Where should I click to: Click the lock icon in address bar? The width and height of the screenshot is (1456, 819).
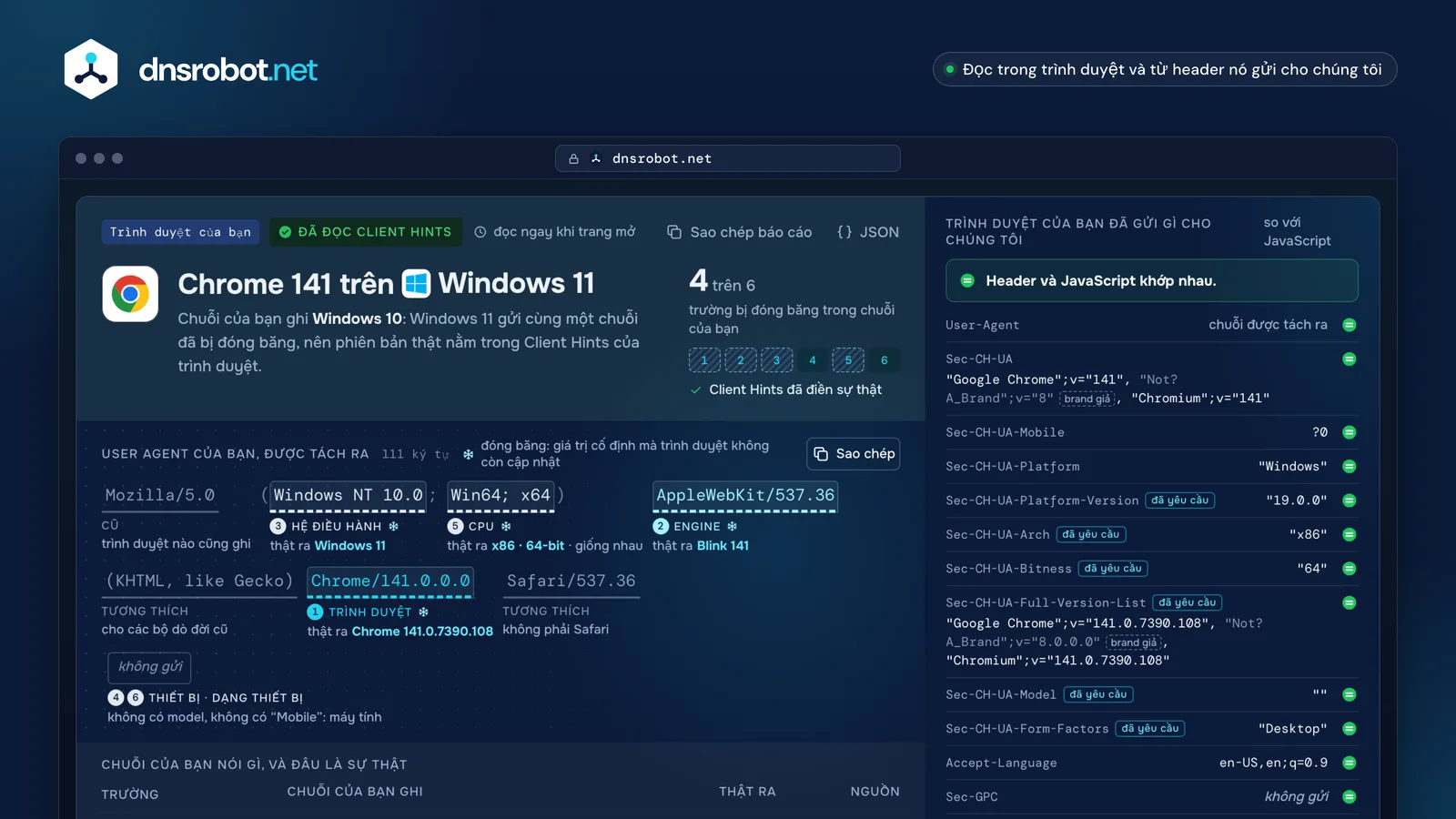click(x=573, y=158)
